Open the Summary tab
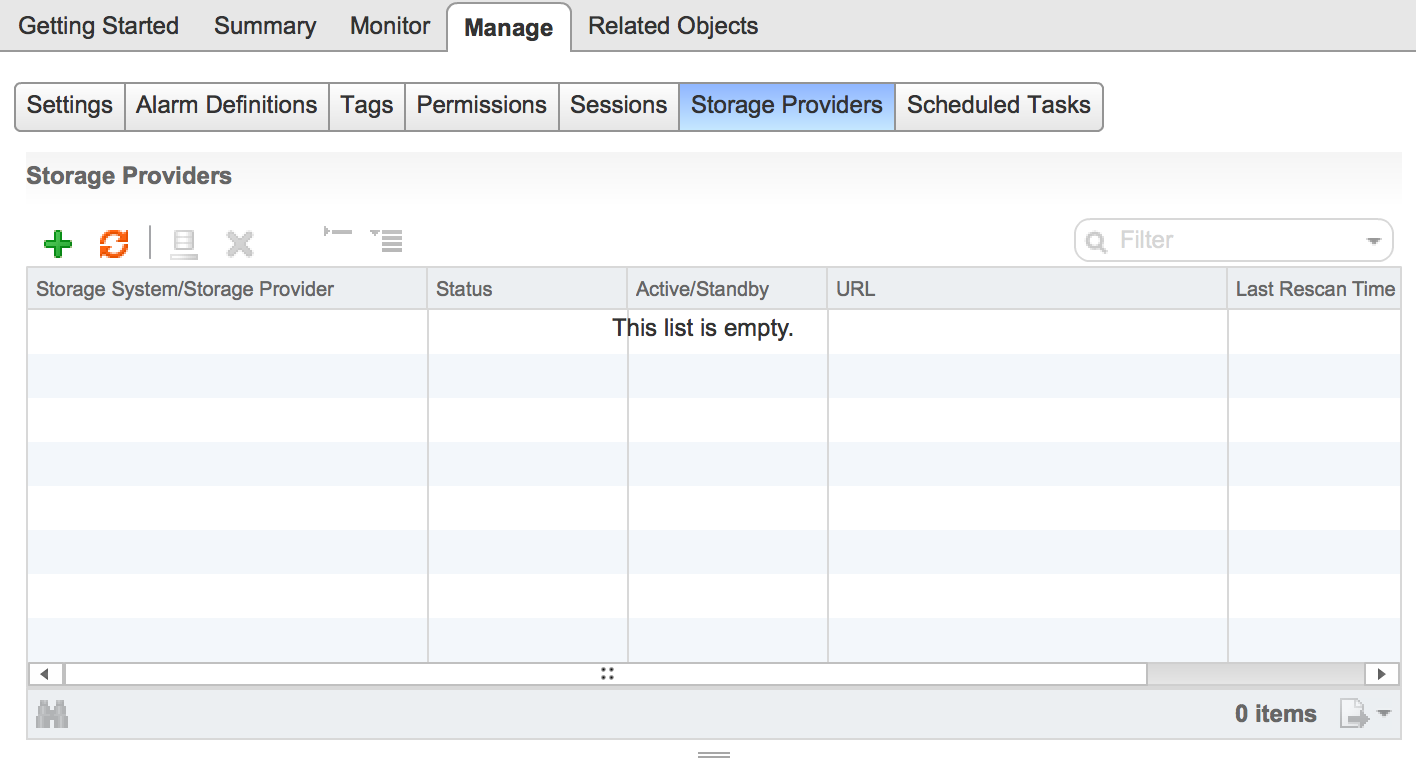The width and height of the screenshot is (1416, 758). point(265,26)
